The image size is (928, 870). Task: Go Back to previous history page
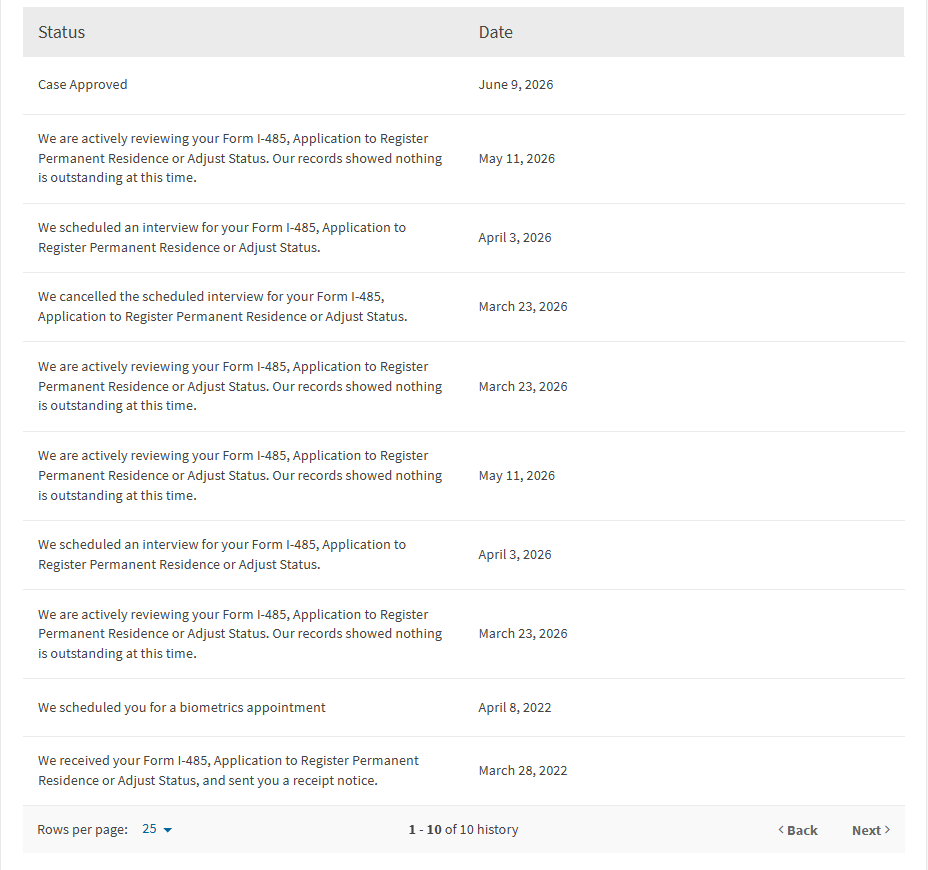coord(798,830)
